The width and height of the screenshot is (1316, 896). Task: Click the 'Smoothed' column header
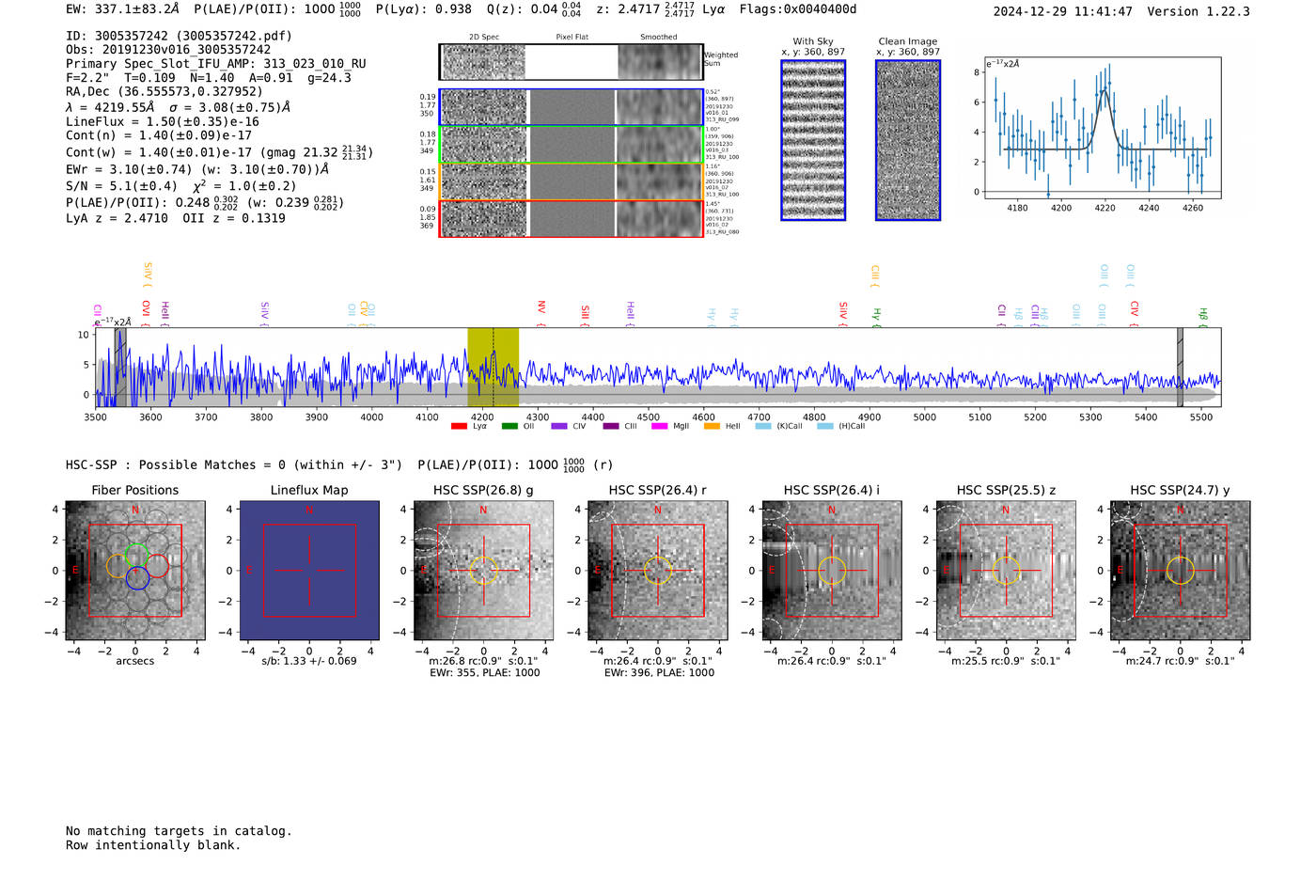tap(658, 37)
